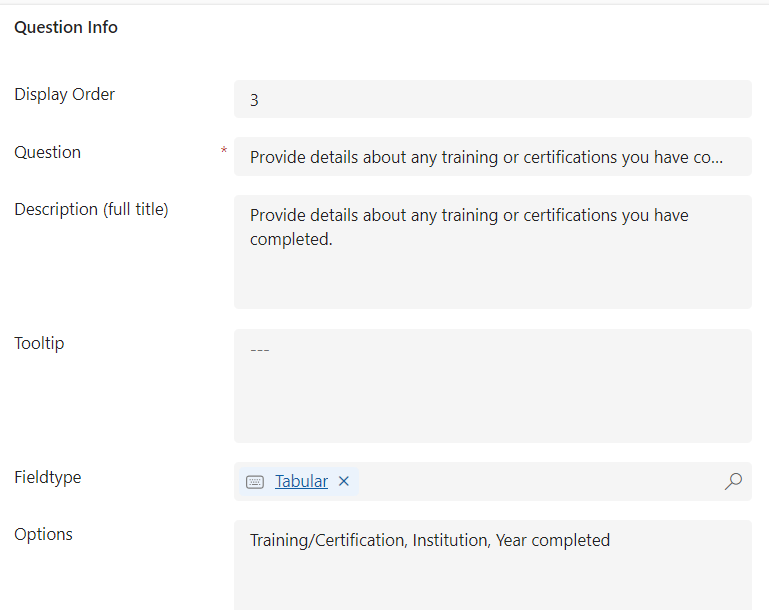
Task: Click the word 'completed.' in Description
Action: pos(291,239)
